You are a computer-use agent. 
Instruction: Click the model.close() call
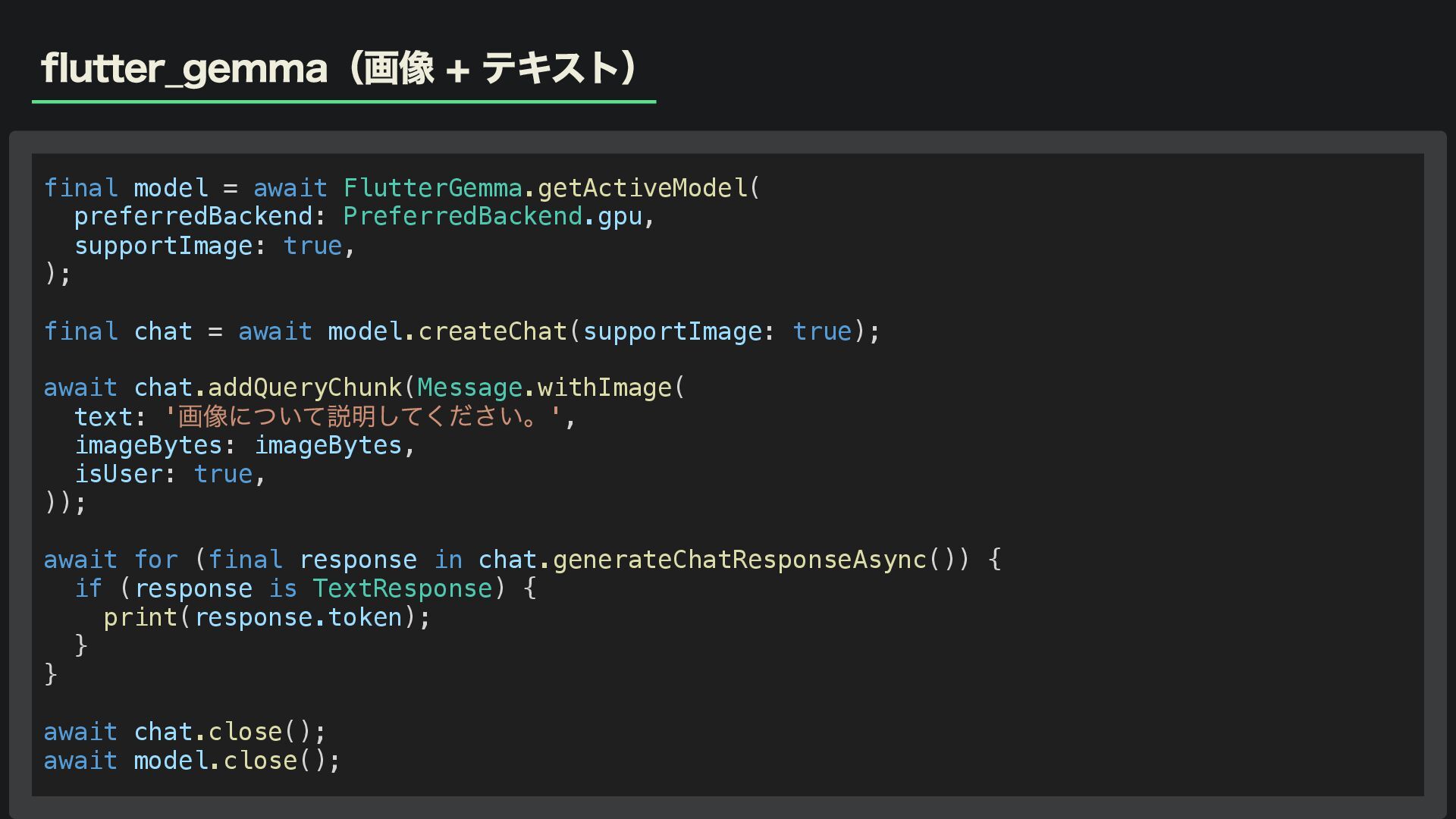pos(237,761)
